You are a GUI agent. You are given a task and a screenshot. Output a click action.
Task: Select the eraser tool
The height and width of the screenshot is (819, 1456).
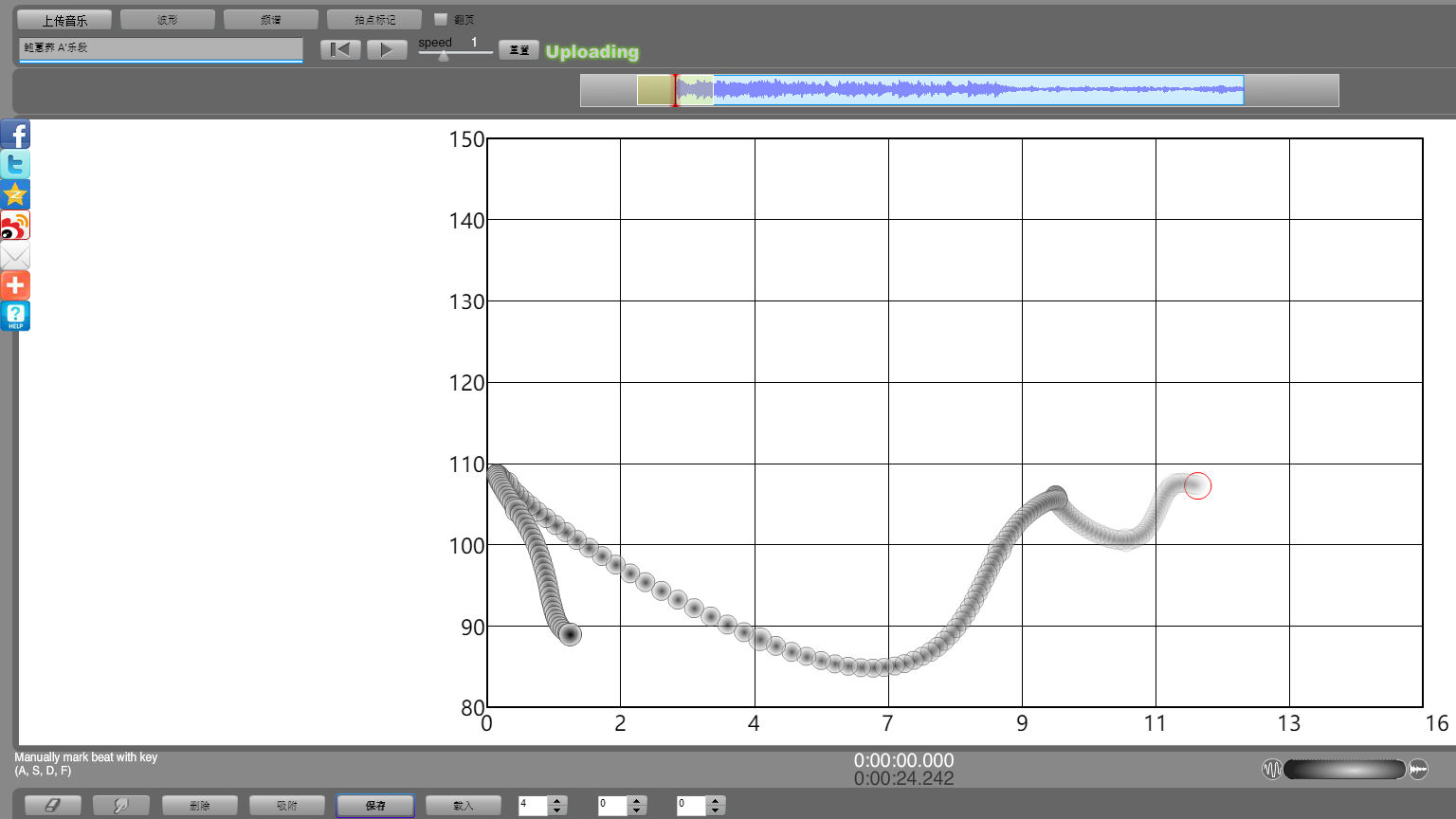(x=52, y=805)
